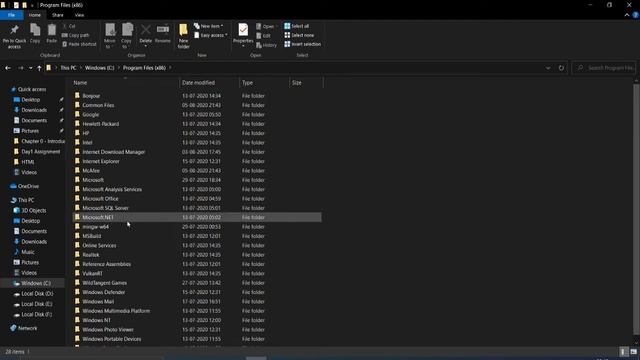Open the New item dropdown
This screenshot has width=640, height=360.
coord(209,26)
